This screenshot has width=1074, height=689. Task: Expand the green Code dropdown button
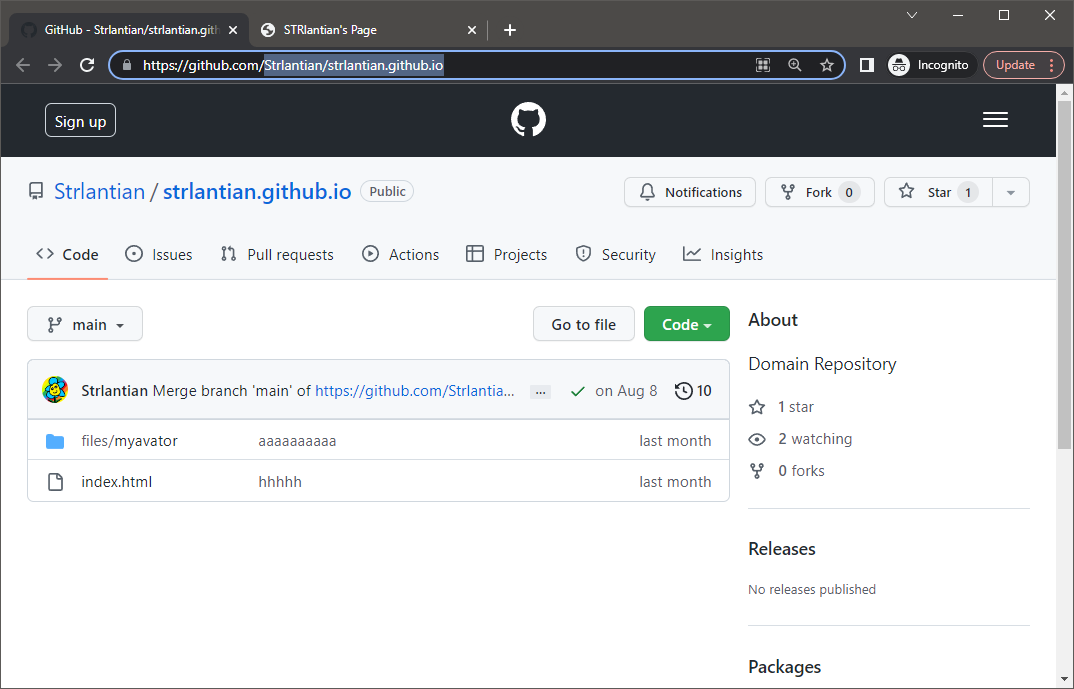[x=686, y=324]
